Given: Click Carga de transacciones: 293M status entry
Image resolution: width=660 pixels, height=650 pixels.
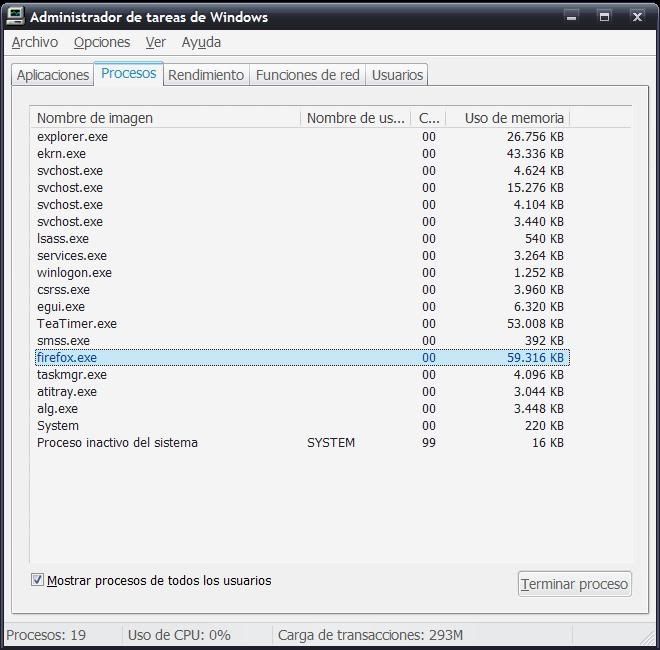Looking at the screenshot, I should [370, 635].
